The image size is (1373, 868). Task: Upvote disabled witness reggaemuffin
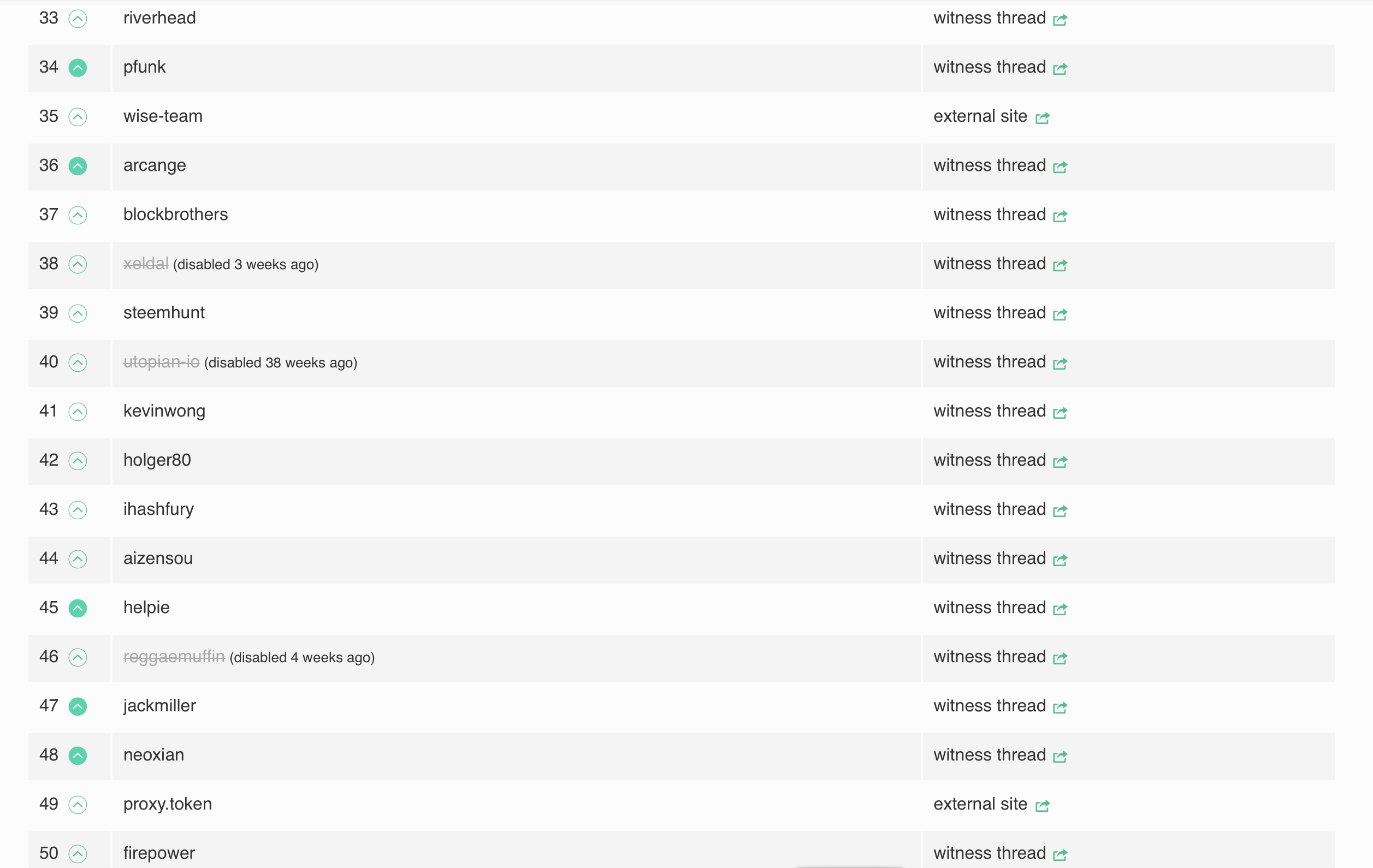tap(78, 657)
